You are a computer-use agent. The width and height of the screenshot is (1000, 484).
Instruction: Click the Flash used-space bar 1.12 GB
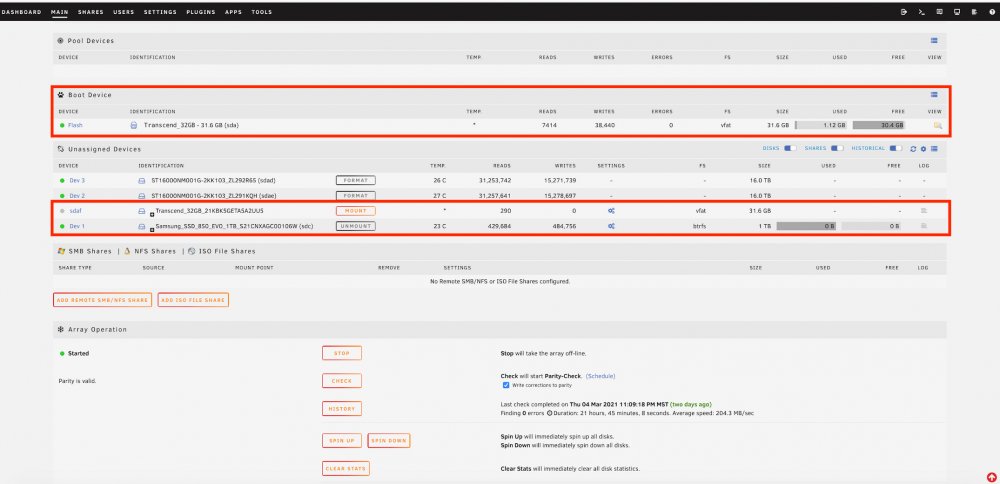coord(821,126)
